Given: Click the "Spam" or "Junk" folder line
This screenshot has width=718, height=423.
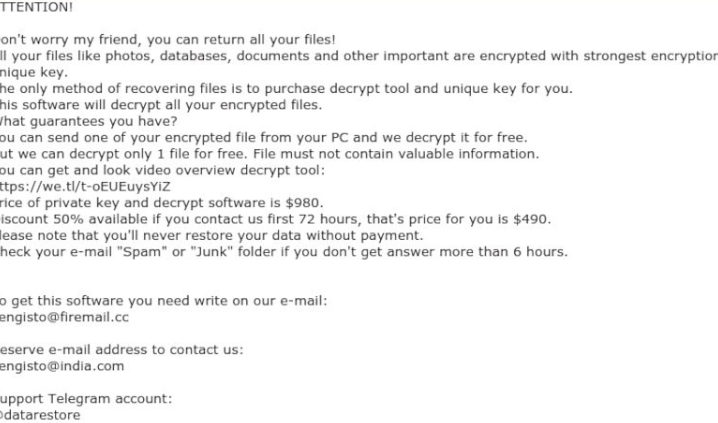Looking at the screenshot, I should click(x=283, y=251).
